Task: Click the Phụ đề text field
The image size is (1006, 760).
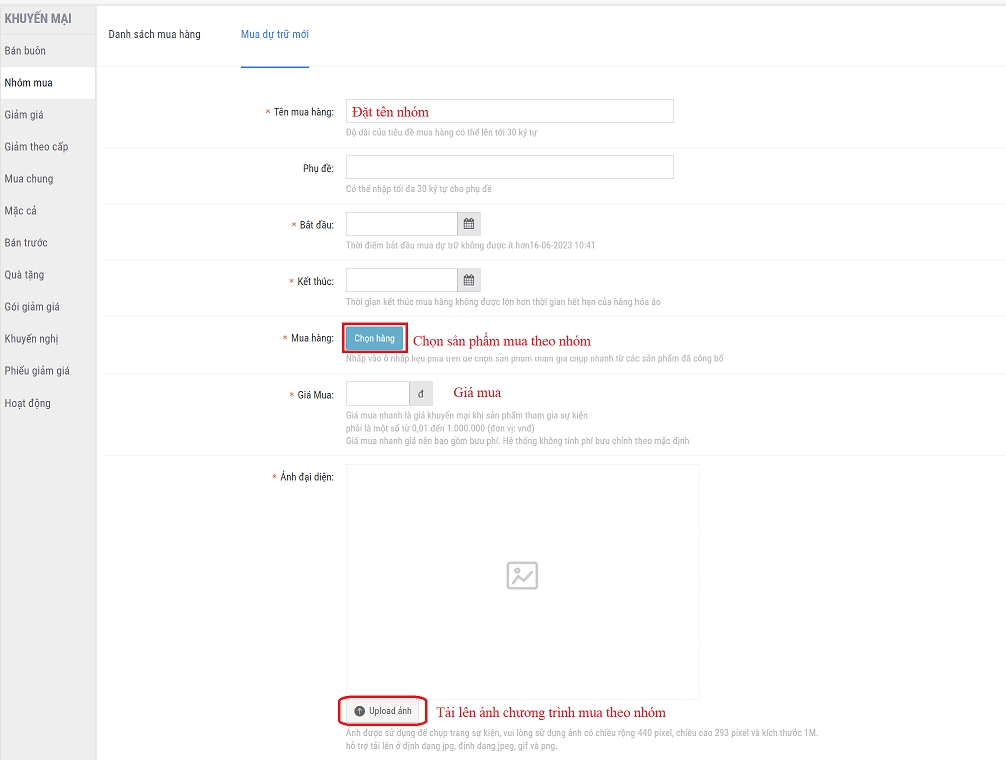Action: click(509, 167)
